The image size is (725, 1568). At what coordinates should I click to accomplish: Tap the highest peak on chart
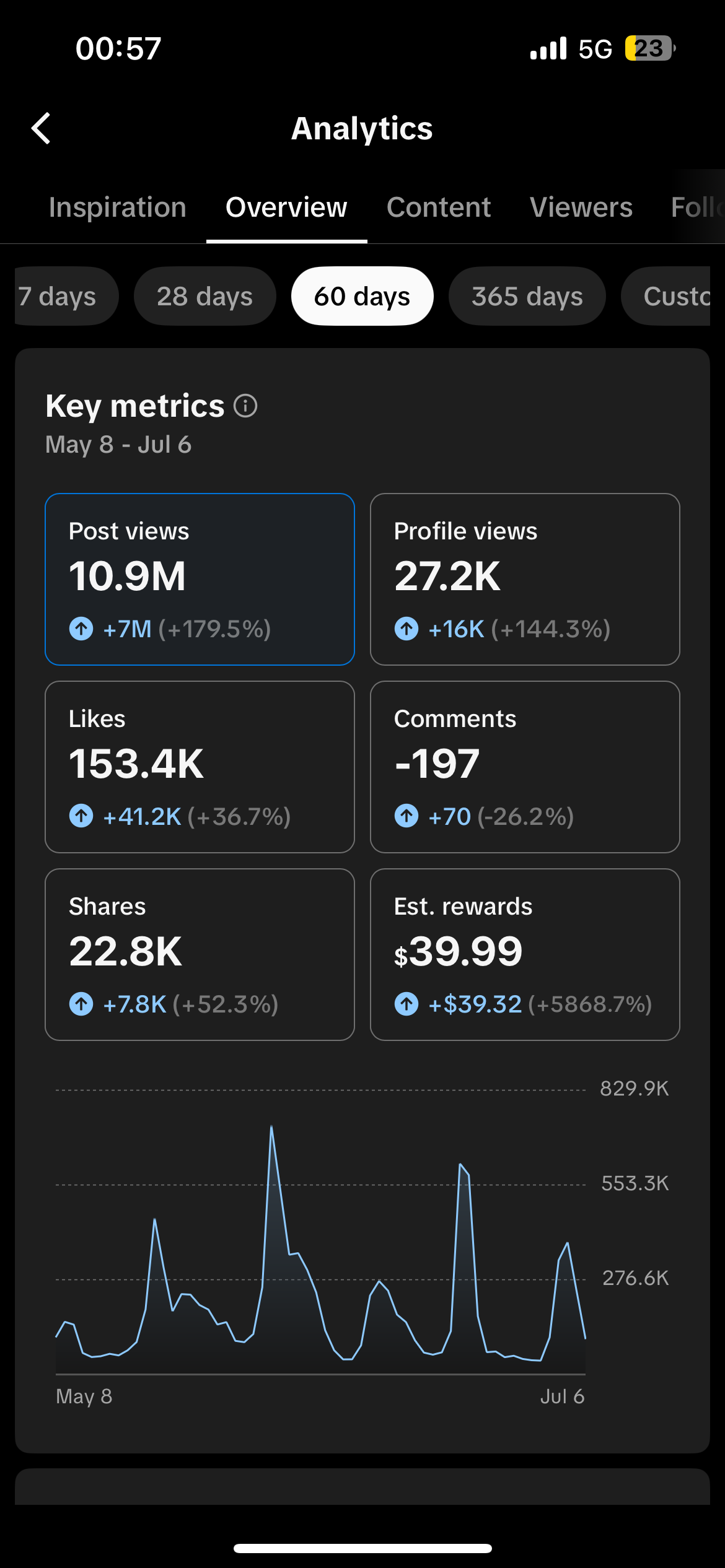tap(271, 1127)
